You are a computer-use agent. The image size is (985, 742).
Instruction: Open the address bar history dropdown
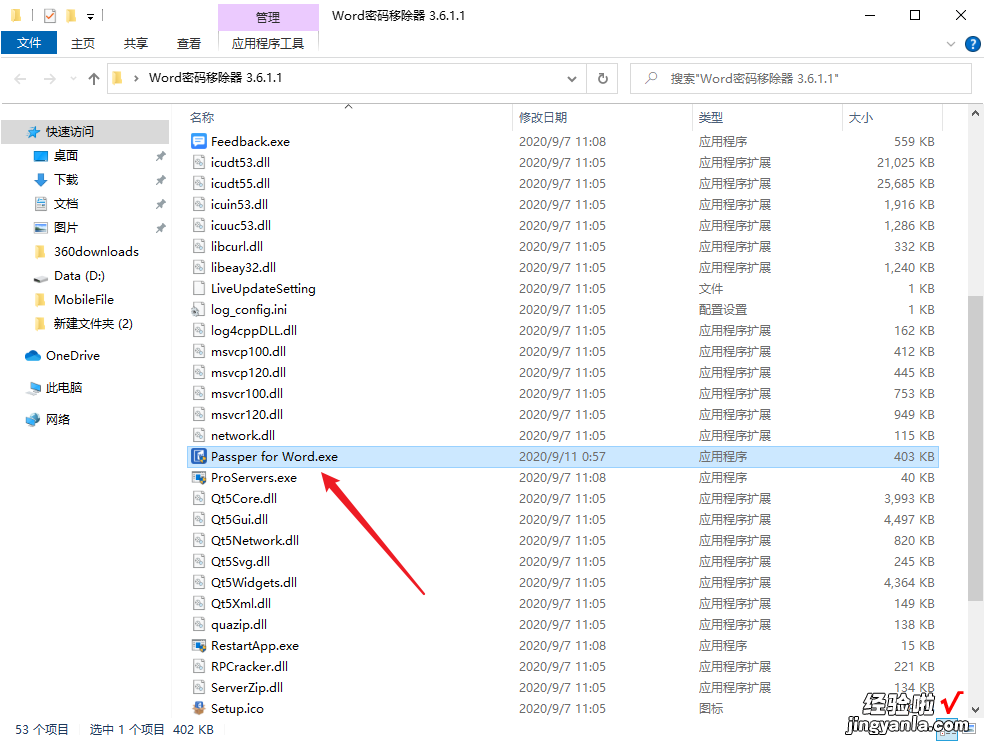click(572, 79)
